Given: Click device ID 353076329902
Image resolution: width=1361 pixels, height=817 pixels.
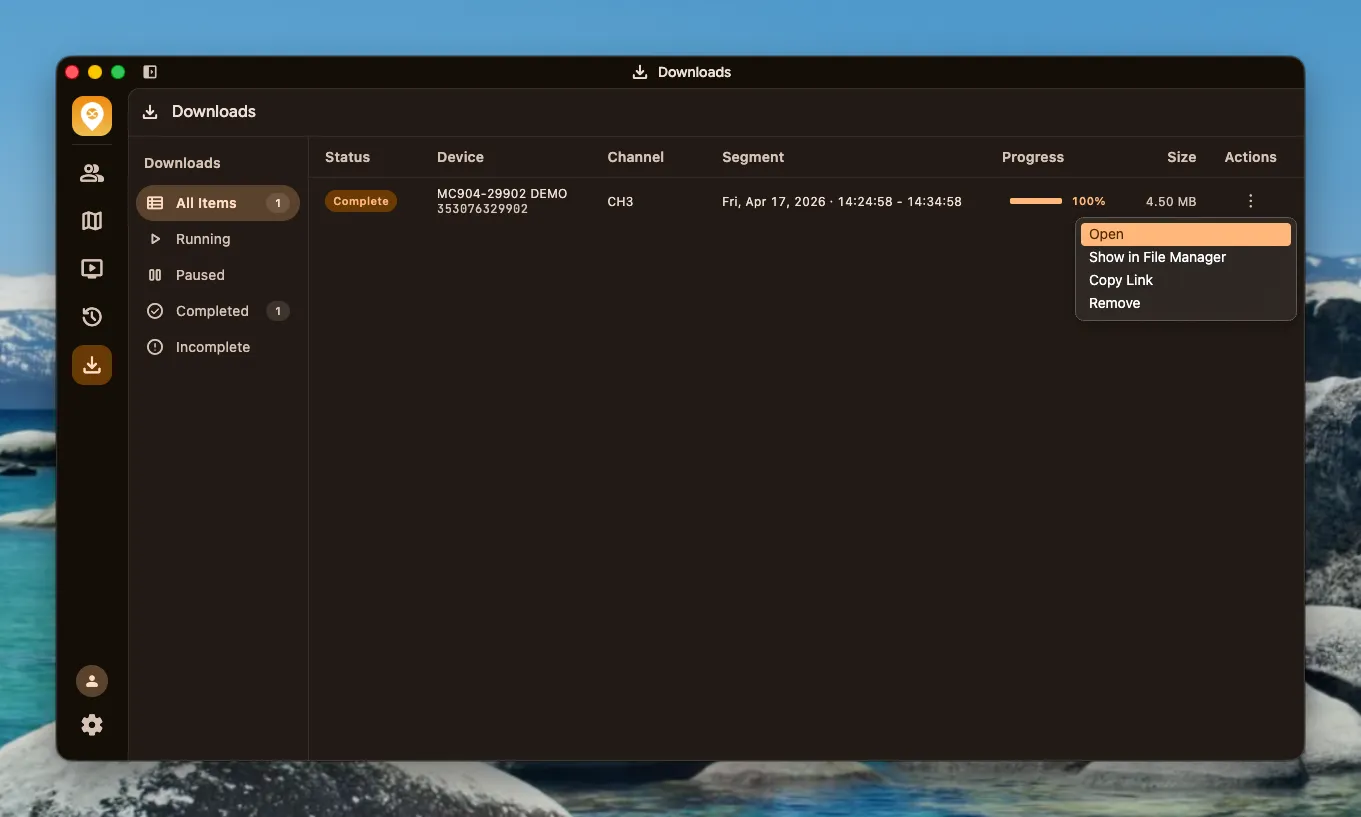Looking at the screenshot, I should click(x=482, y=209).
